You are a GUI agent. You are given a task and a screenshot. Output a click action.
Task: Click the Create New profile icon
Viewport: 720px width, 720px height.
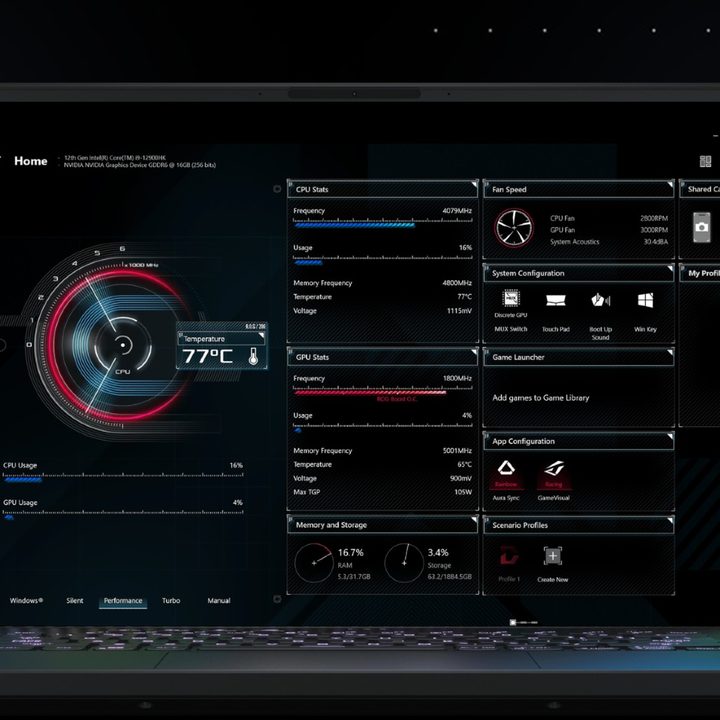coord(553,556)
